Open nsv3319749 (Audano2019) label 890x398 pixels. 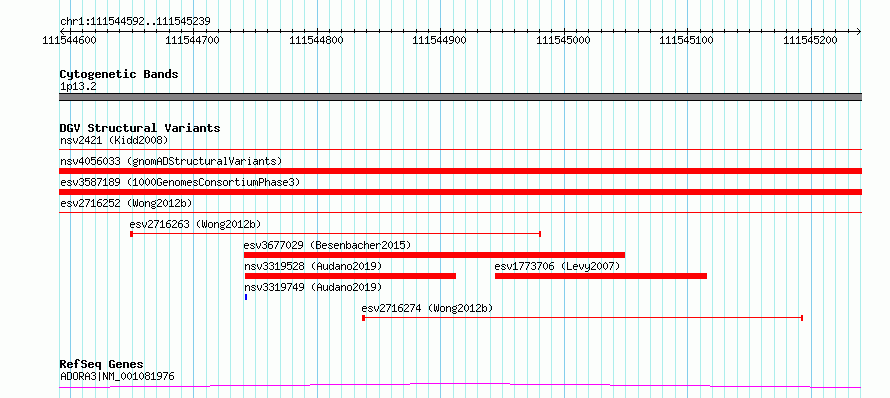(x=313, y=287)
